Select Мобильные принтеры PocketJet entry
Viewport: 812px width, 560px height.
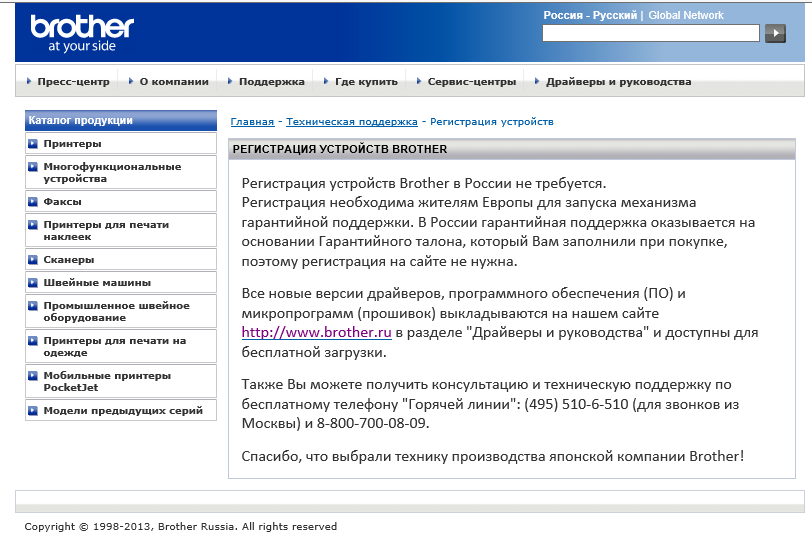point(121,381)
